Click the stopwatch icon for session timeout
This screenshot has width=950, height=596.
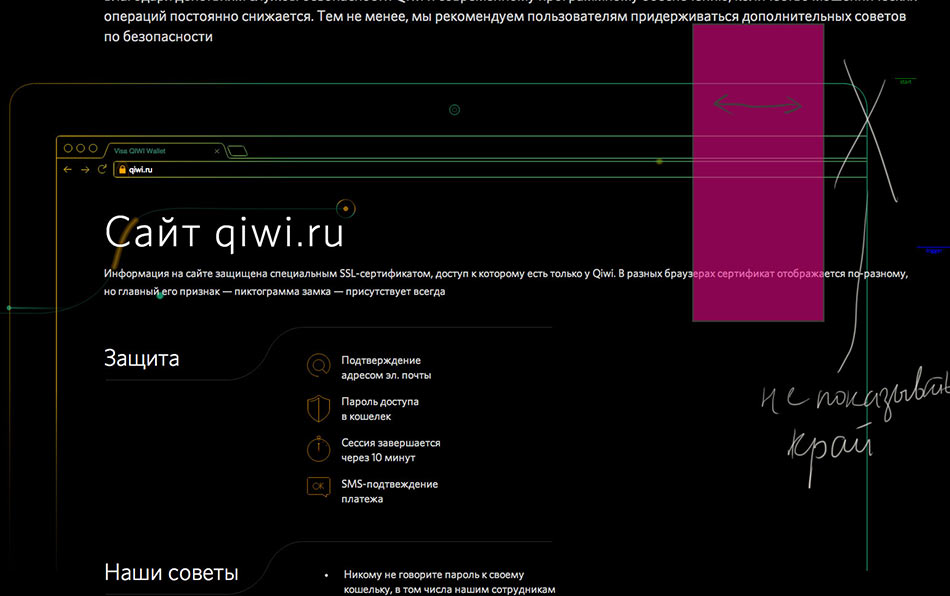(318, 448)
